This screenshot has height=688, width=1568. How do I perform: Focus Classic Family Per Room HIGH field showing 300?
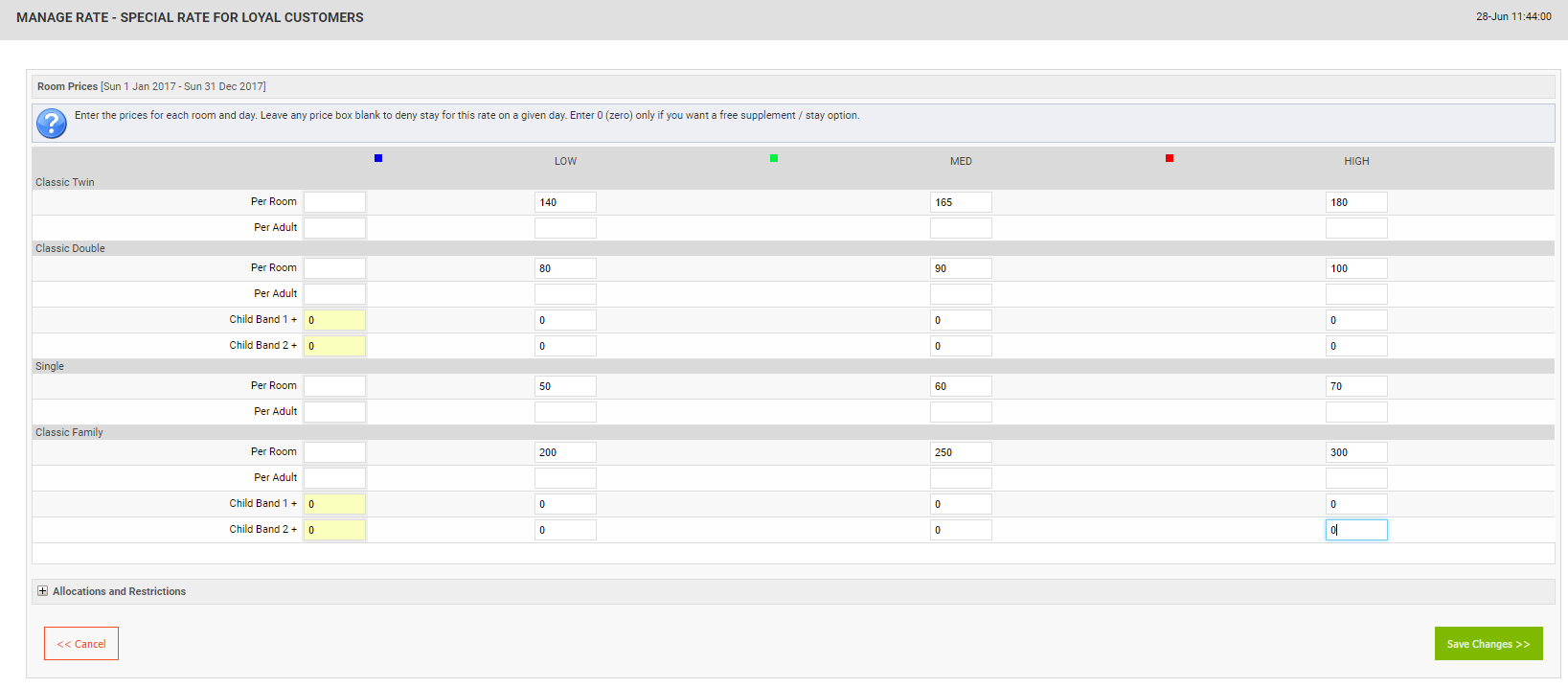pos(1356,452)
